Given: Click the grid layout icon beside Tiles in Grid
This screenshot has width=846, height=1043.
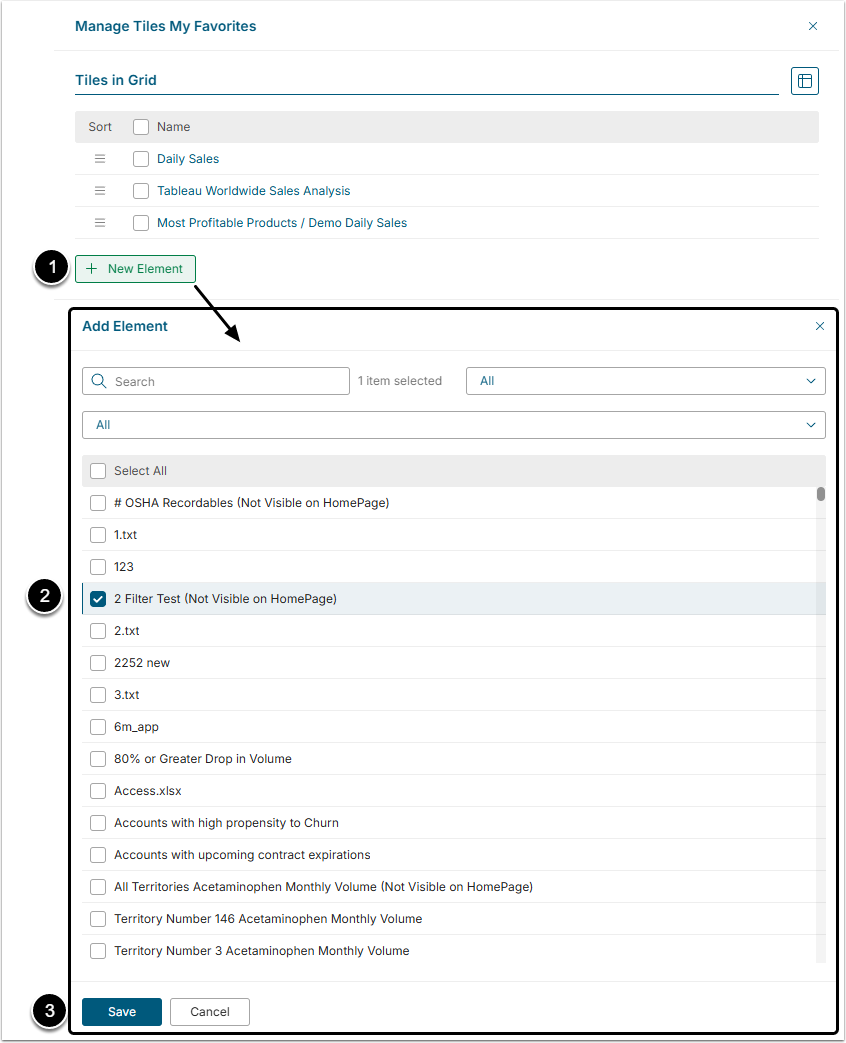Looking at the screenshot, I should click(x=804, y=81).
